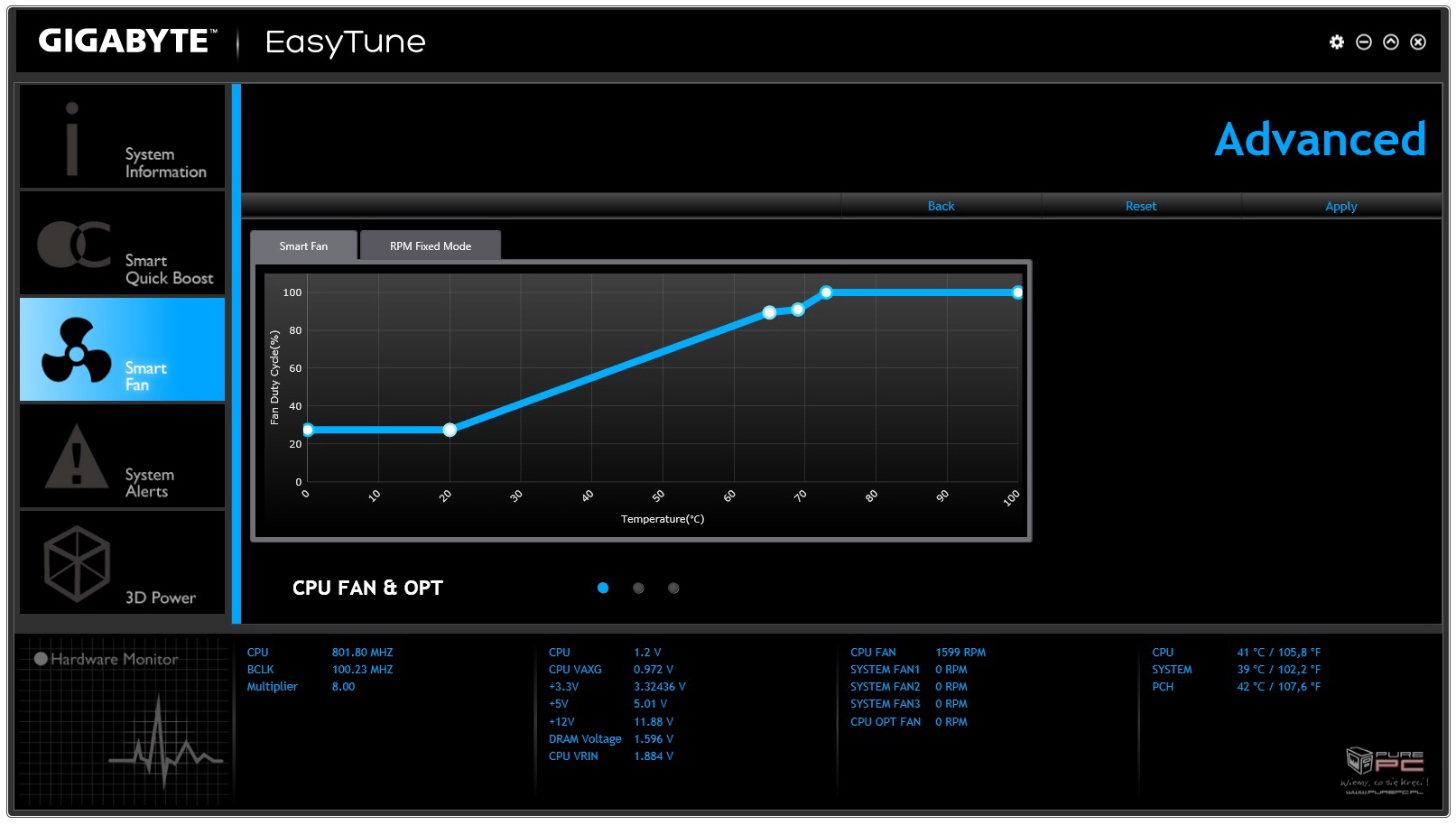
Task: Open 3D Power section
Action: pos(123,562)
